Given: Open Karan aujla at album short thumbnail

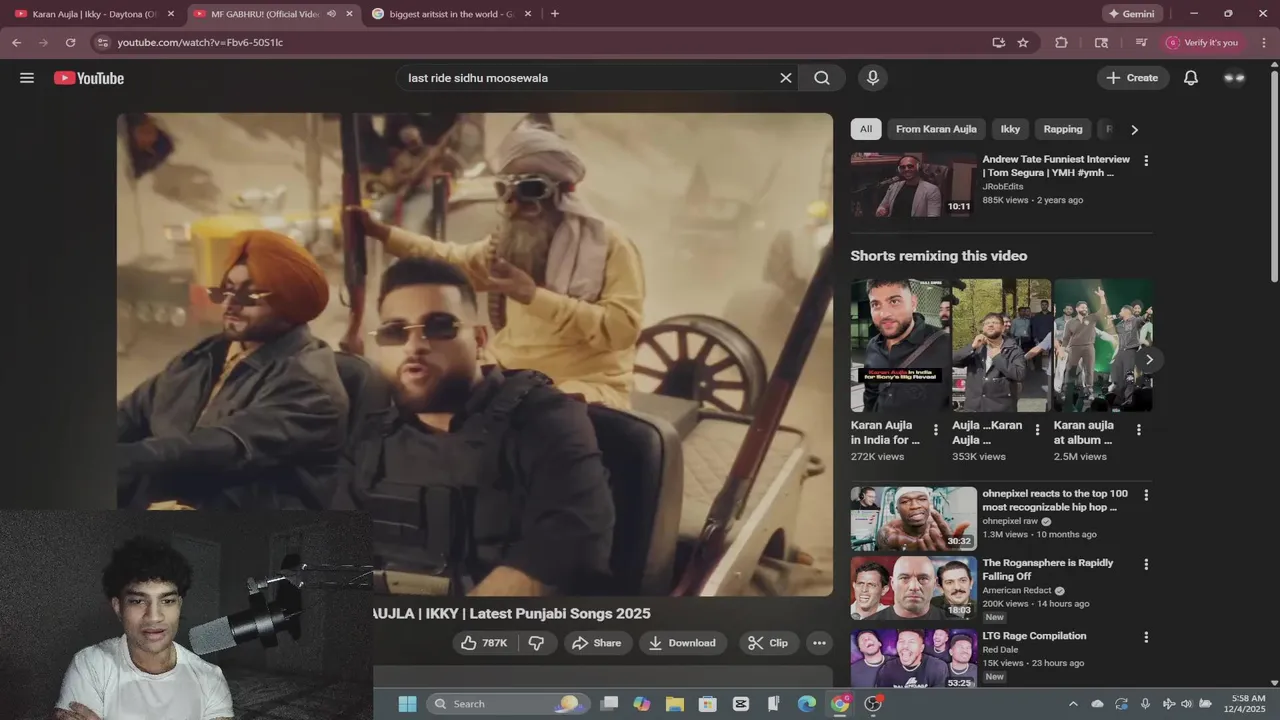Looking at the screenshot, I should (1103, 345).
